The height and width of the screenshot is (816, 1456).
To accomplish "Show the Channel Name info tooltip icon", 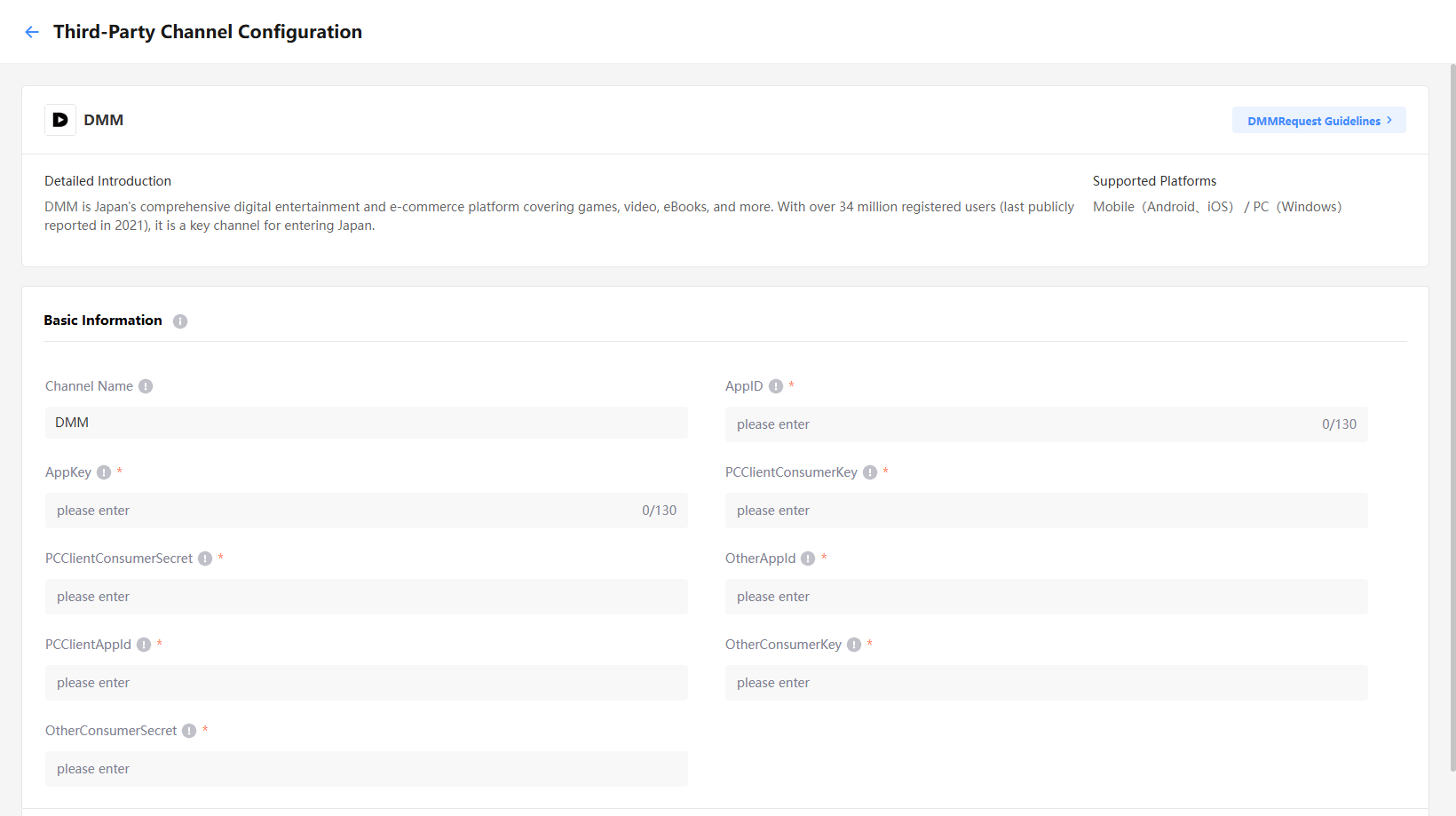I will click(x=146, y=386).
